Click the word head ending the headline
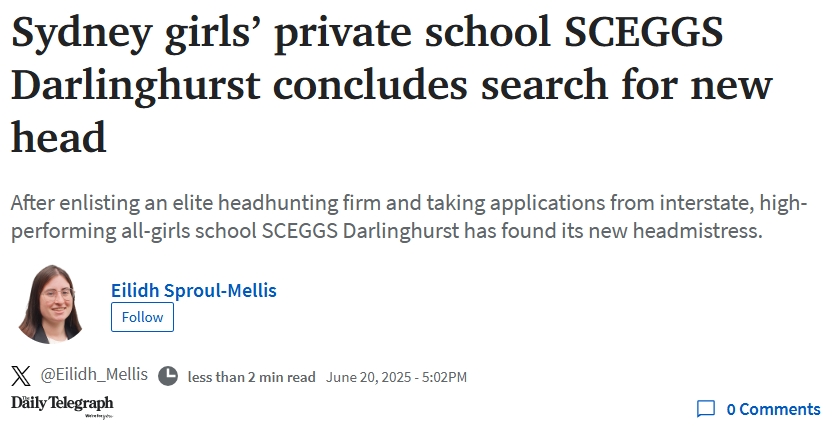Viewport: 829px width, 430px height. 59,137
